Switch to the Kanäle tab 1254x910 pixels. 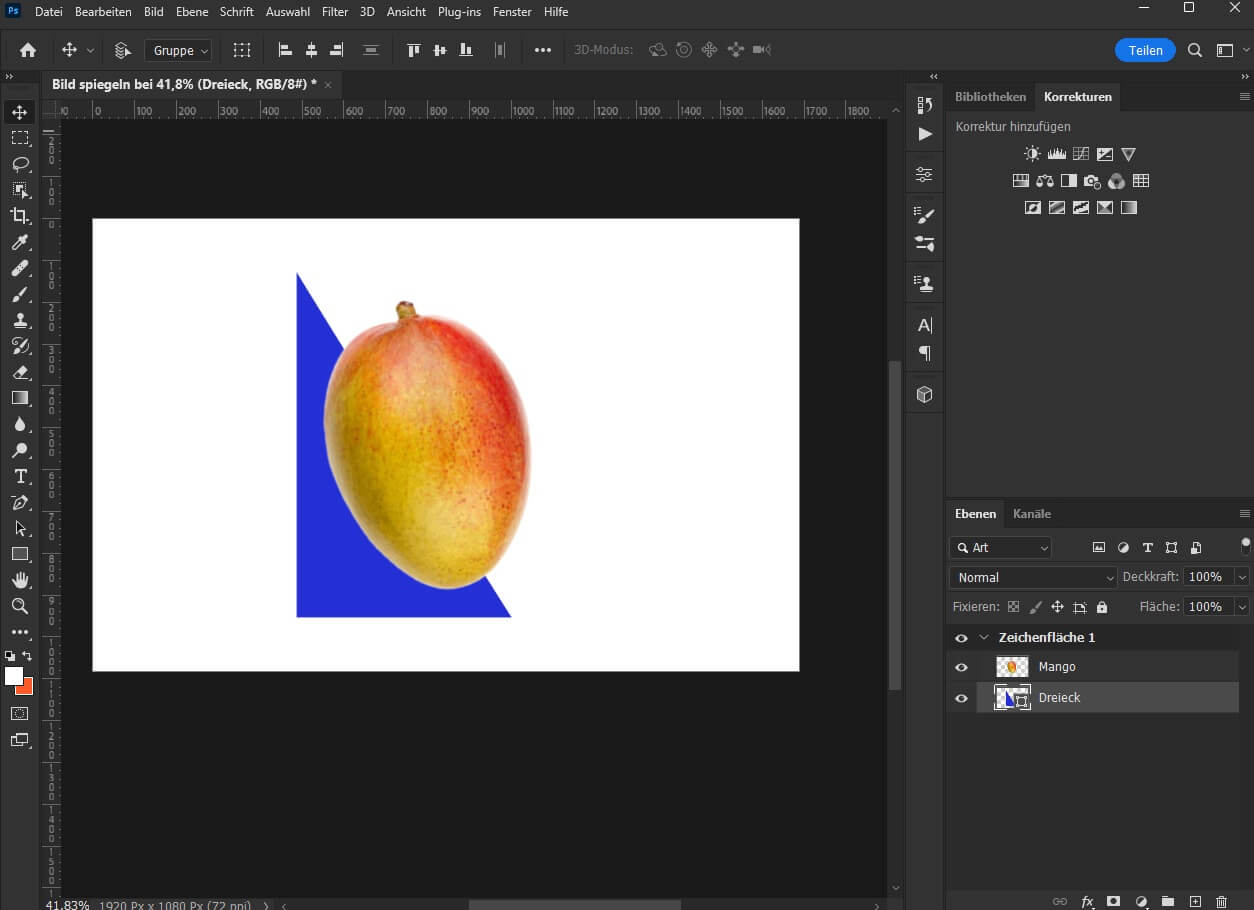pos(1031,513)
